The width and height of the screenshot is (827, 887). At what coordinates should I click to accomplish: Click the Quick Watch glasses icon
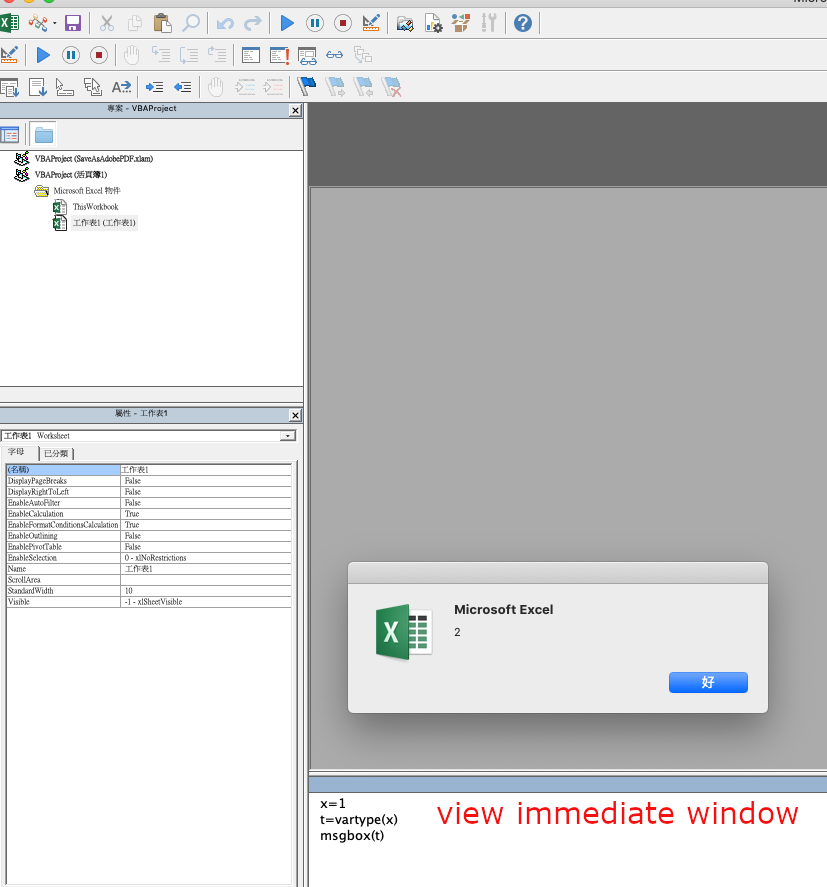(x=334, y=55)
